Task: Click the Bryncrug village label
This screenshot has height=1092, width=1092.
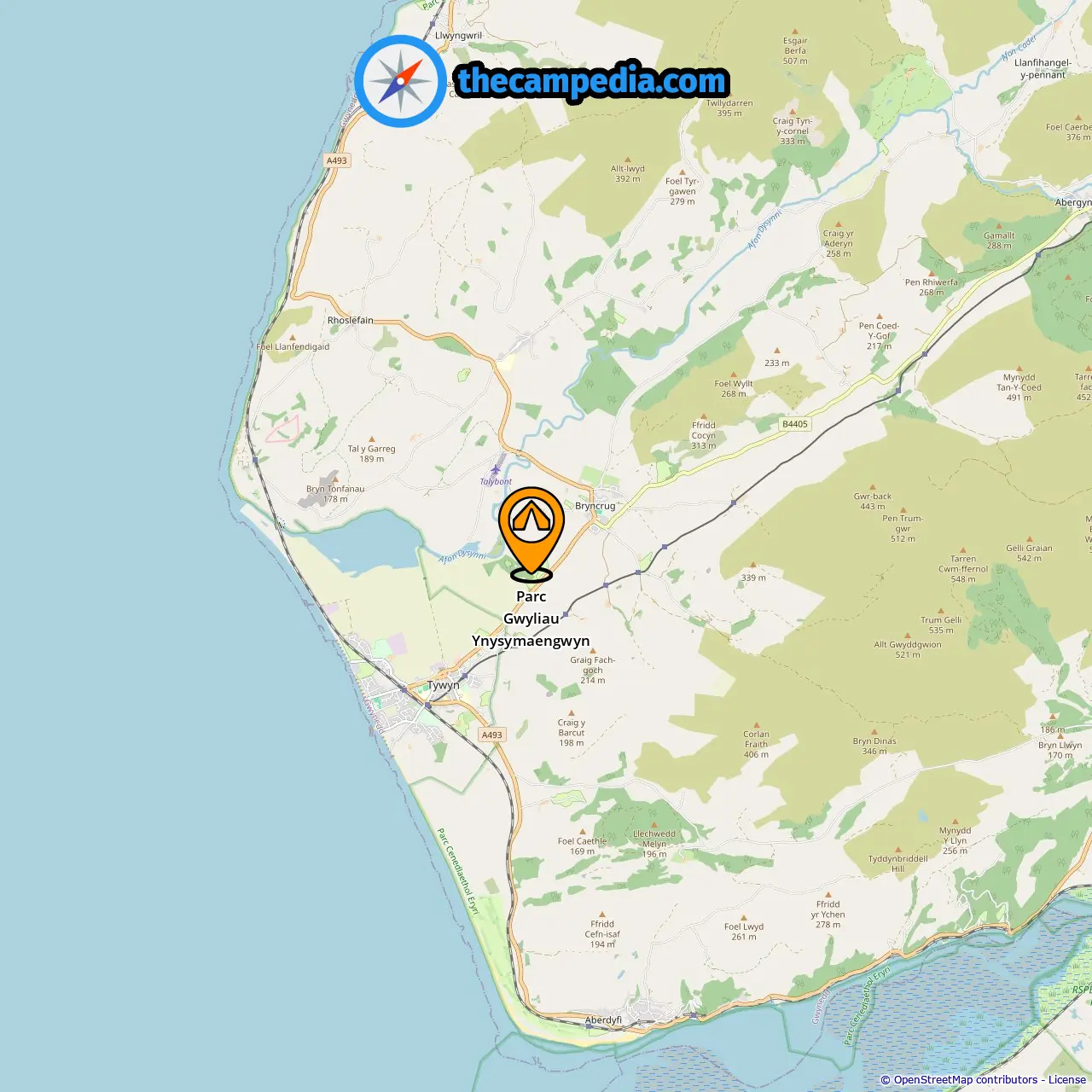Action: click(x=595, y=506)
